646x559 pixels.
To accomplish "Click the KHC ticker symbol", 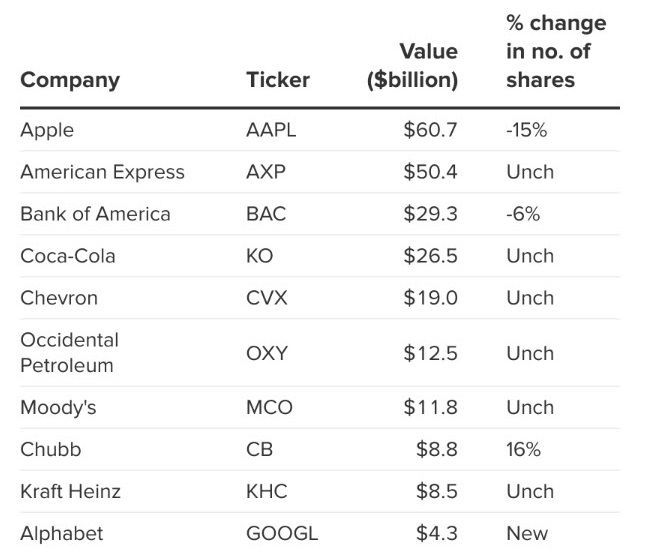I will pos(266,492).
